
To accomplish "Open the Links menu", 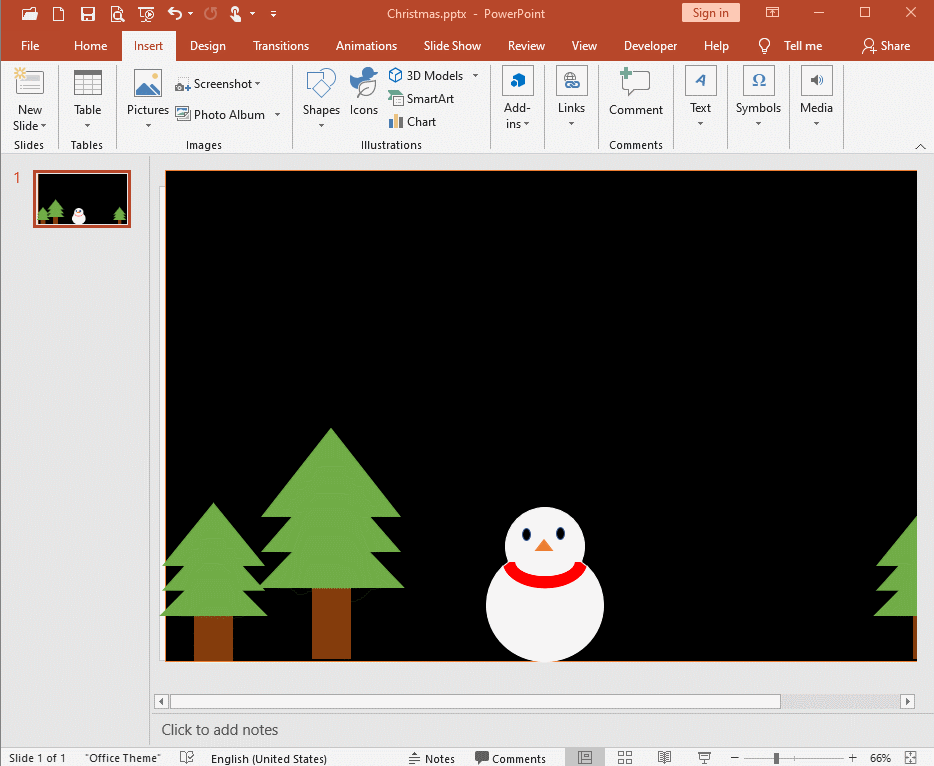I will pos(571,97).
